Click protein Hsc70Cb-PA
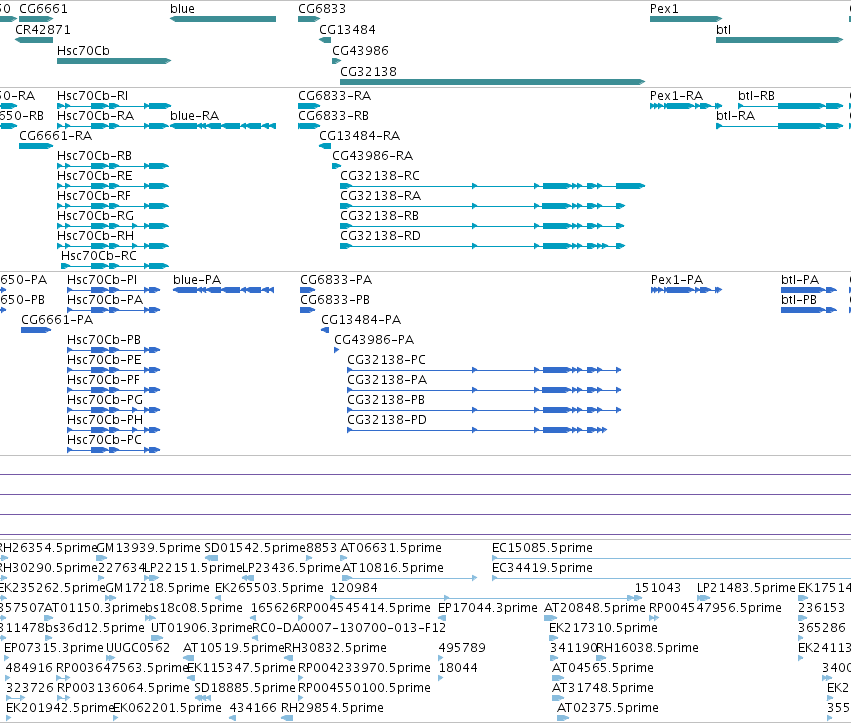The image size is (851, 723). [x=113, y=310]
